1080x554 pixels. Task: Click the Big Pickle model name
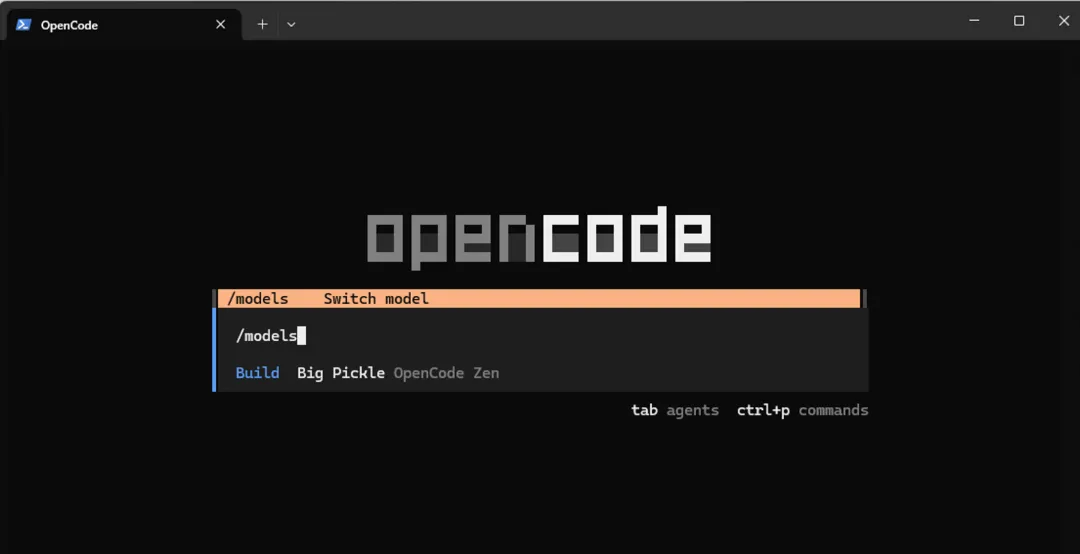click(341, 373)
